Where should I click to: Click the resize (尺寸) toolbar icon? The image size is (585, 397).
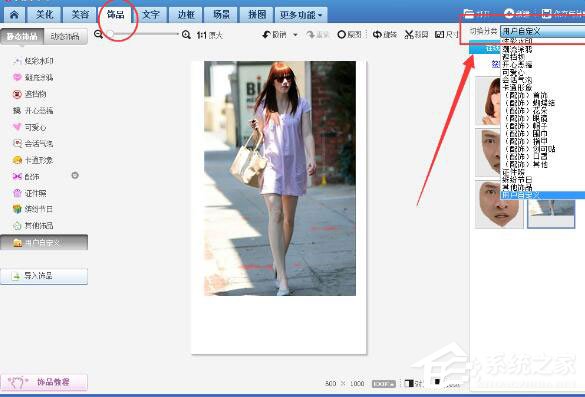tap(440, 35)
